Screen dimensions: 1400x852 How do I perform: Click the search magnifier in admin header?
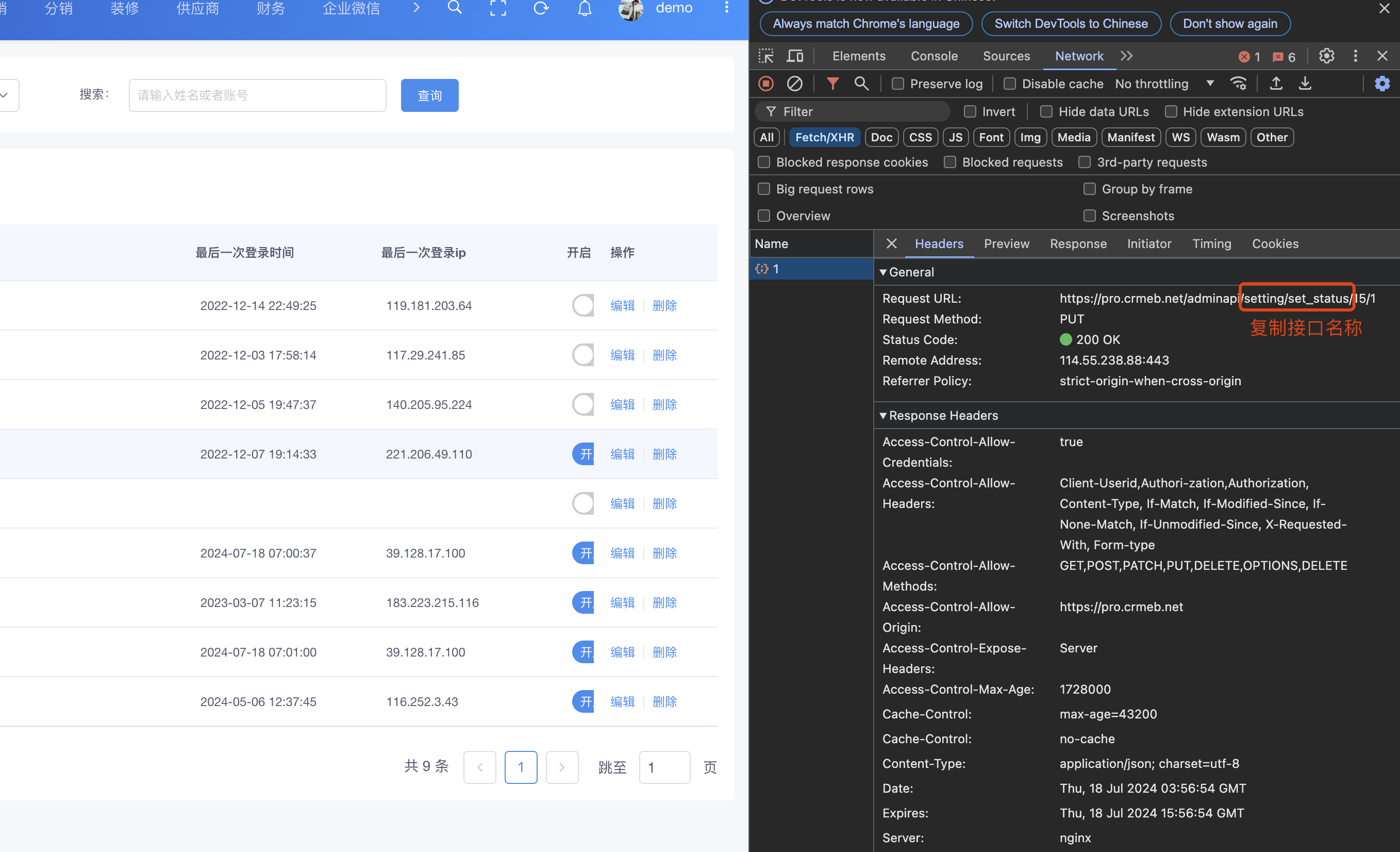point(455,8)
